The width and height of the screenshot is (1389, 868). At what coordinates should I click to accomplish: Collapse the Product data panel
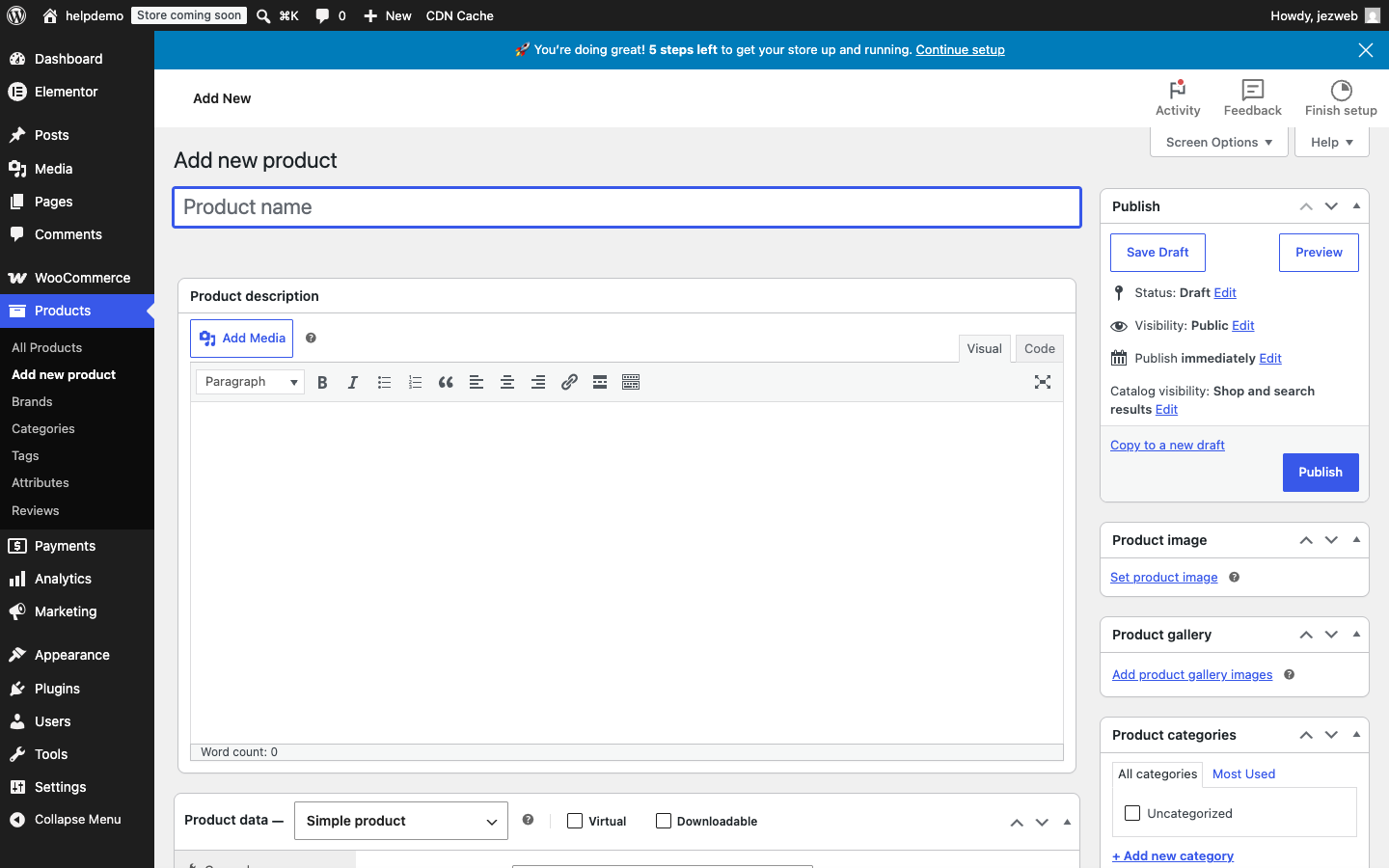click(1067, 822)
